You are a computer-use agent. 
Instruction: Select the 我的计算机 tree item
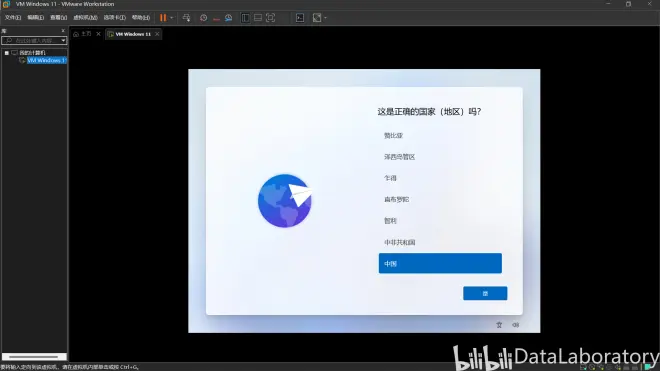coord(32,53)
